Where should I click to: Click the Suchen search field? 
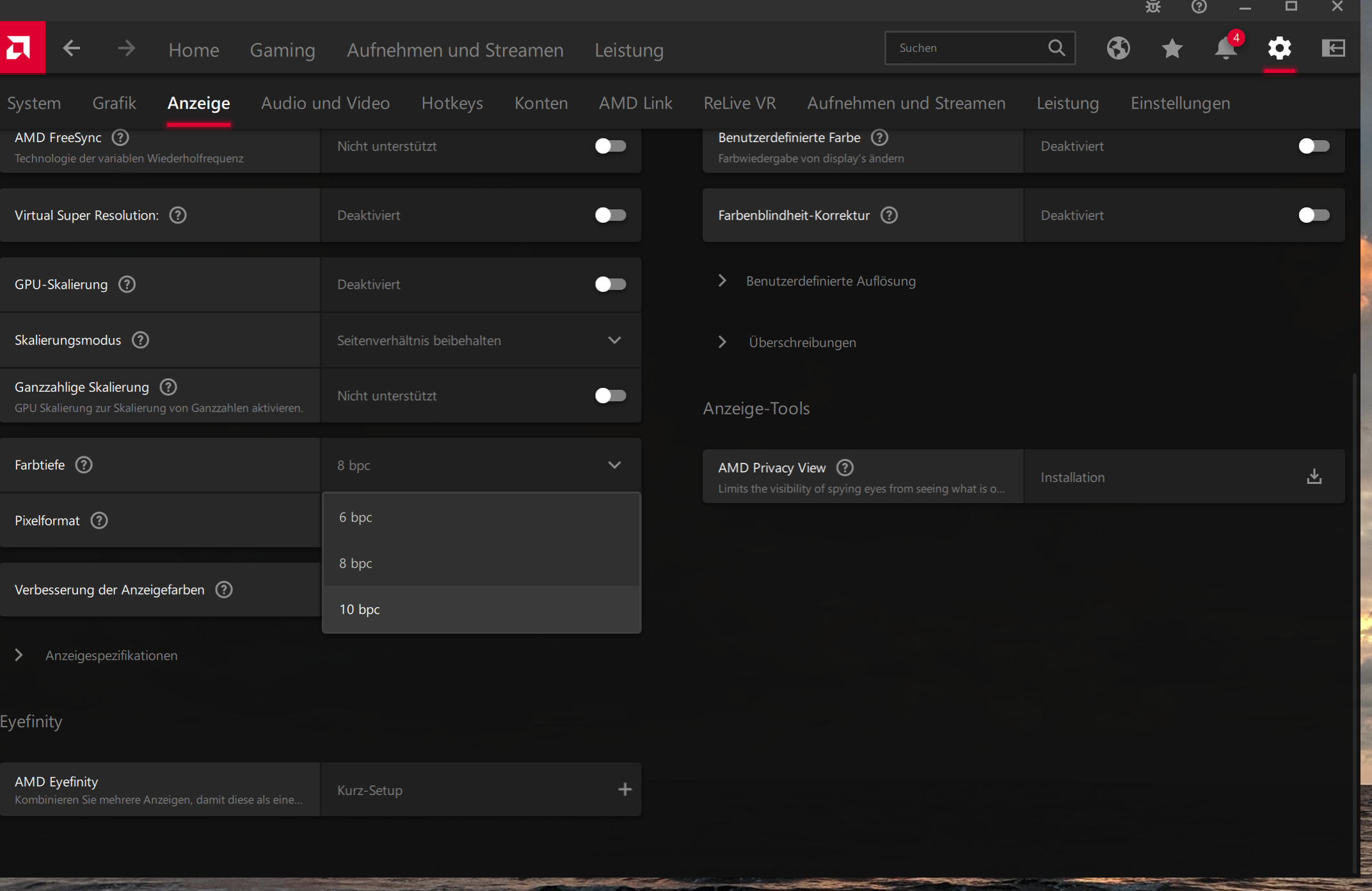pyautogui.click(x=966, y=48)
